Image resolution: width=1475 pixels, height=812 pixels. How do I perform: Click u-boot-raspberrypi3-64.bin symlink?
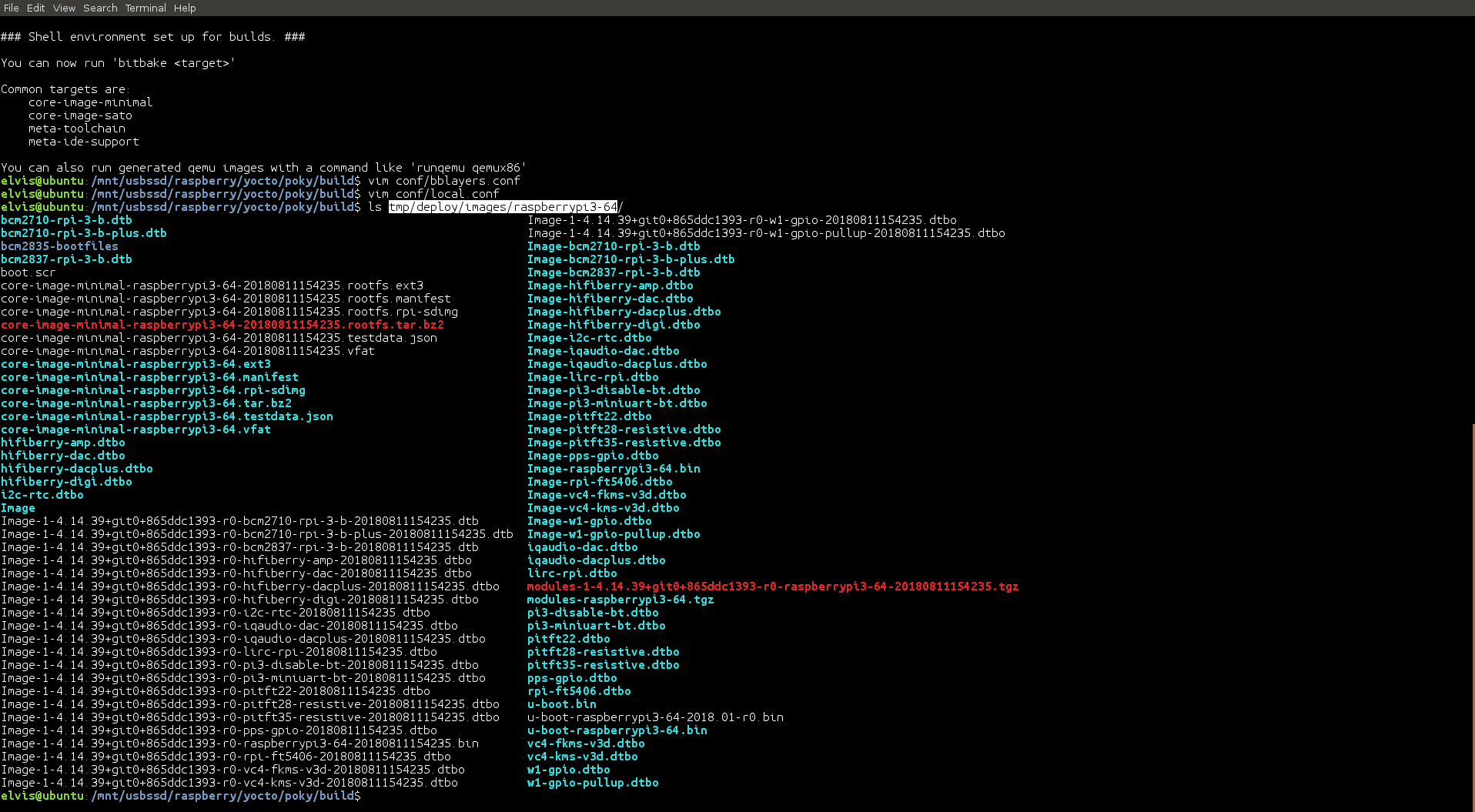[x=617, y=730]
